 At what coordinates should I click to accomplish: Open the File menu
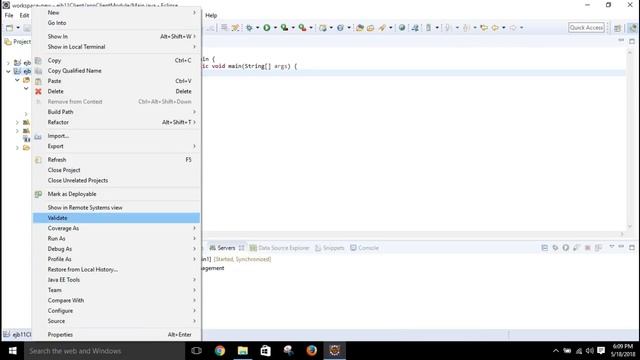click(x=9, y=16)
